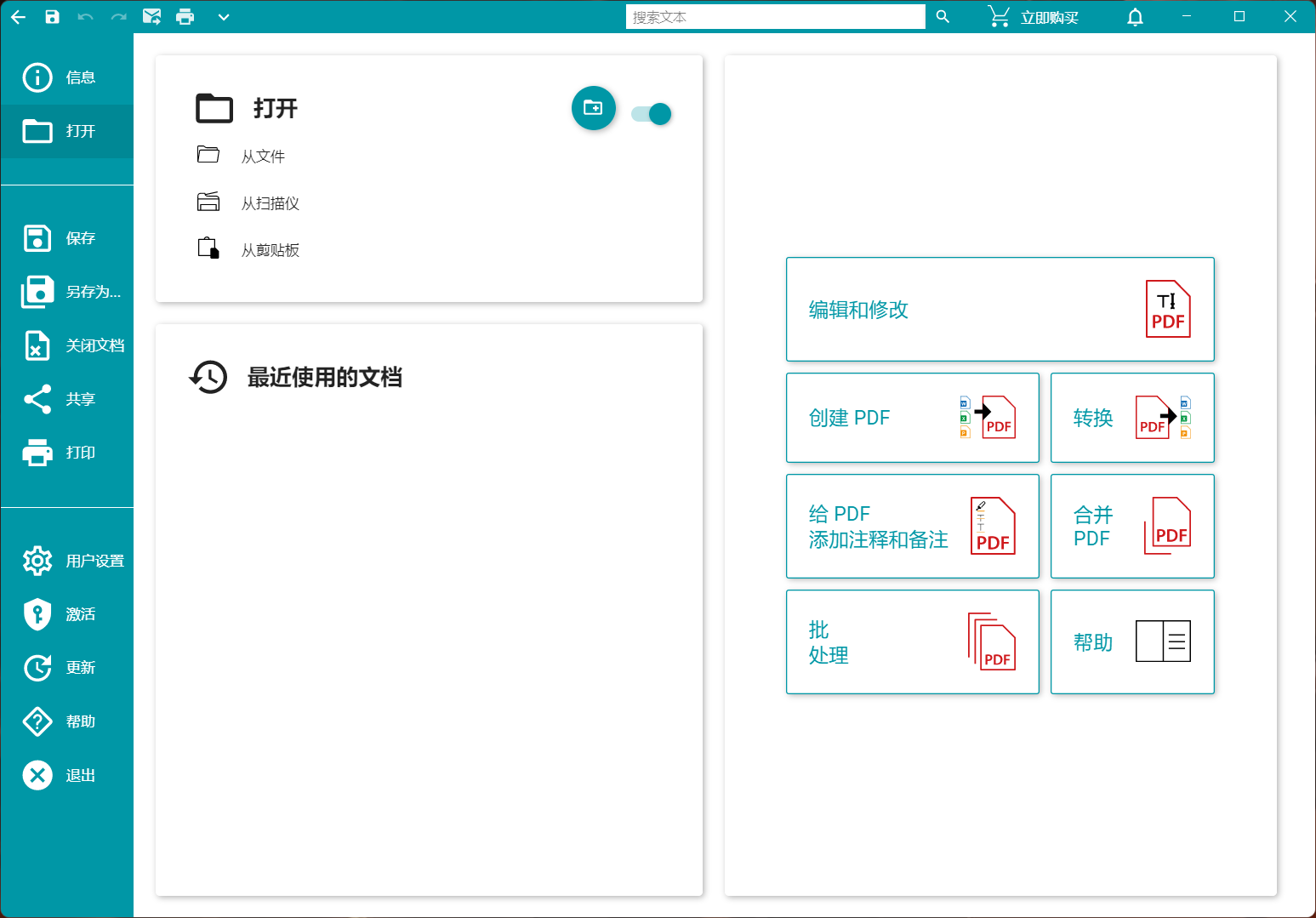
Task: Click 退出 to quit the app
Action: click(x=67, y=775)
